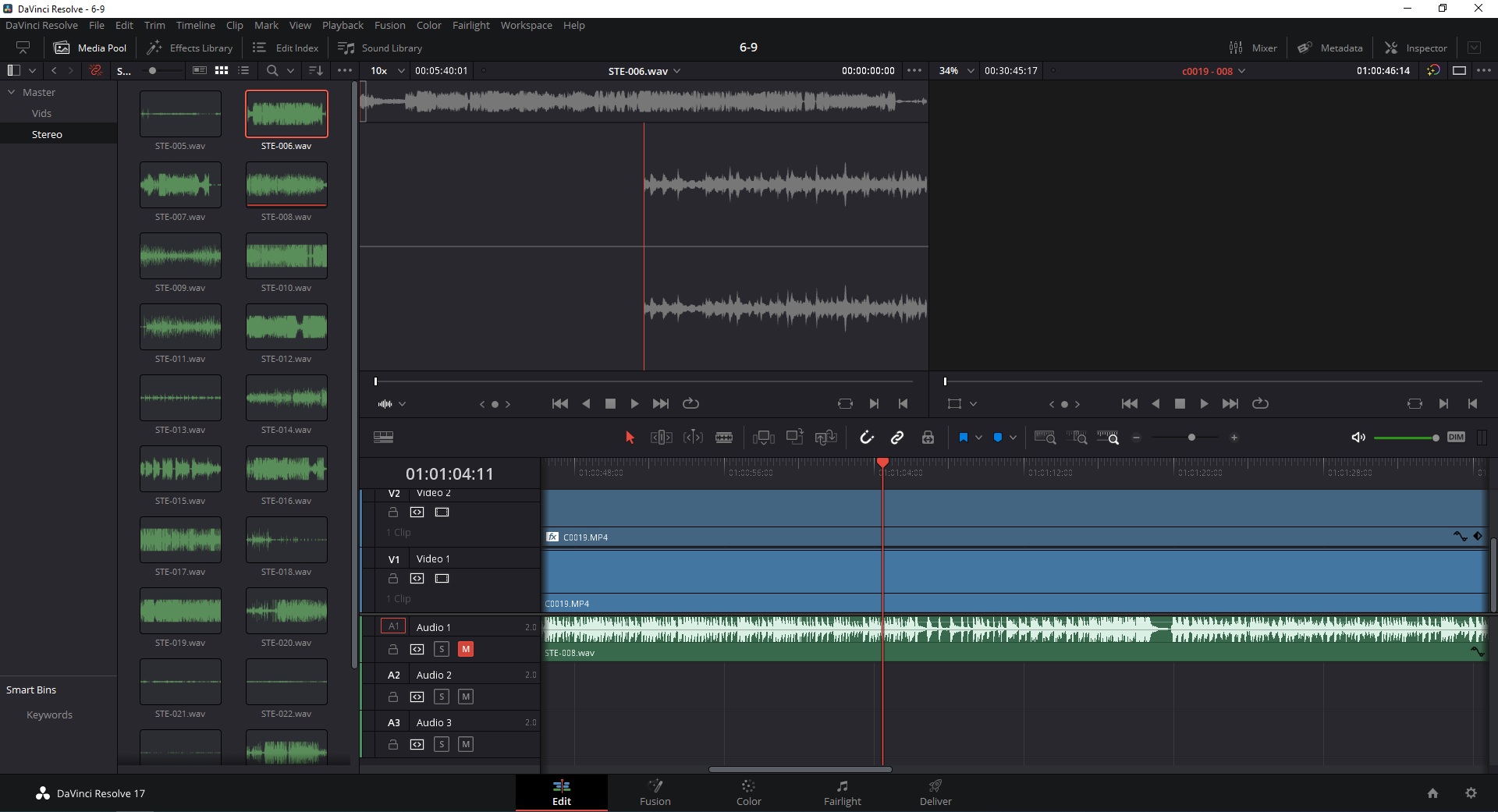Open the Inspector panel

click(x=1416, y=48)
